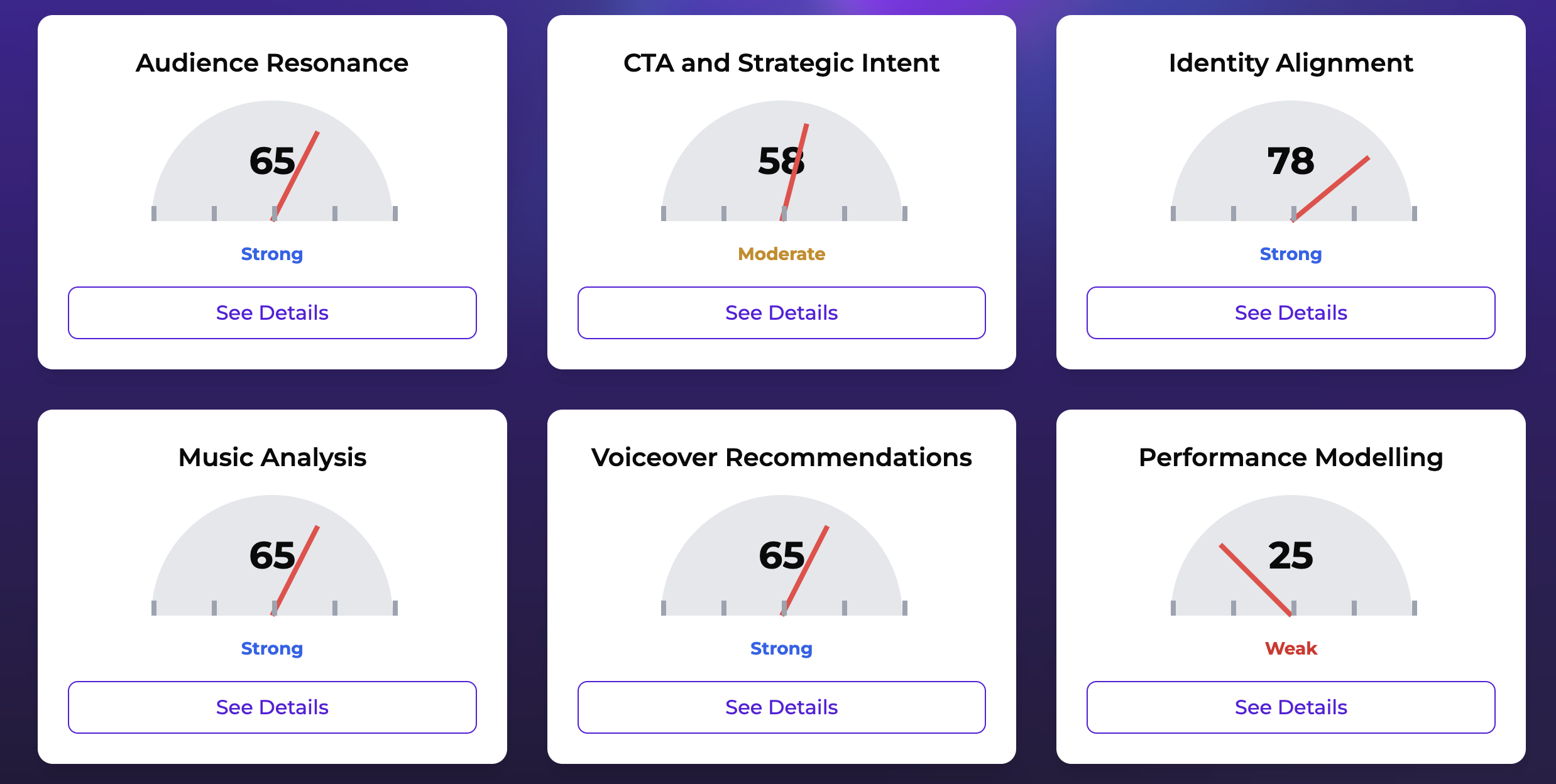Select the Performance Modelling heading
This screenshot has width=1556, height=784.
[x=1291, y=457]
